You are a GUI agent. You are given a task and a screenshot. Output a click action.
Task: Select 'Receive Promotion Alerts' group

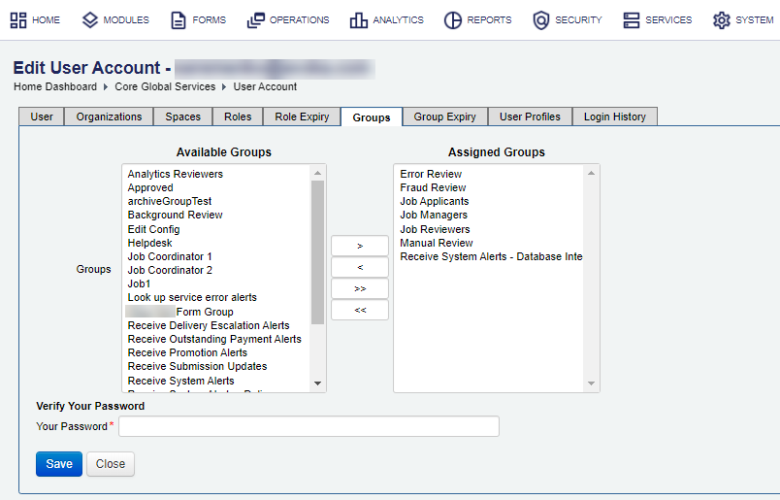tap(188, 353)
